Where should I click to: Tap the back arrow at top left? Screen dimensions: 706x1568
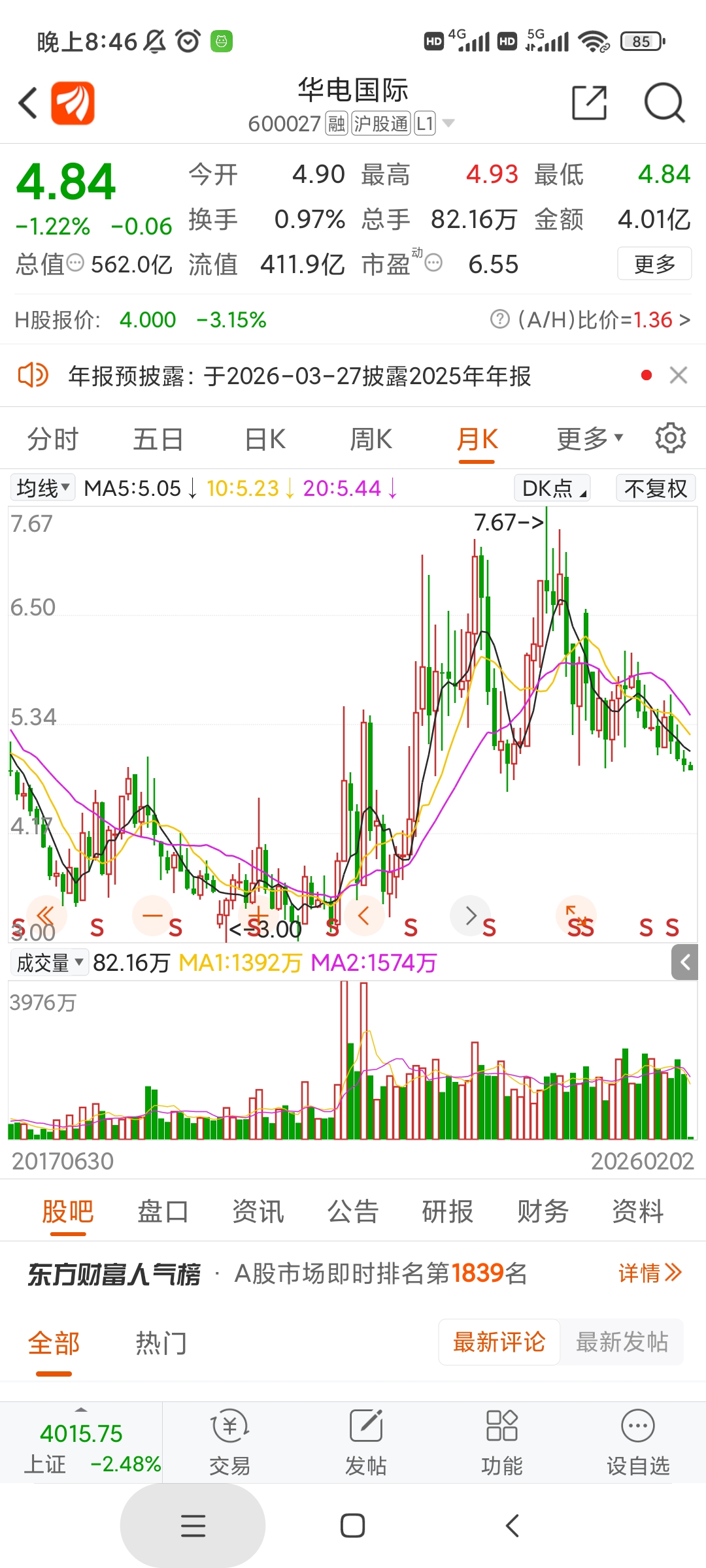(27, 103)
